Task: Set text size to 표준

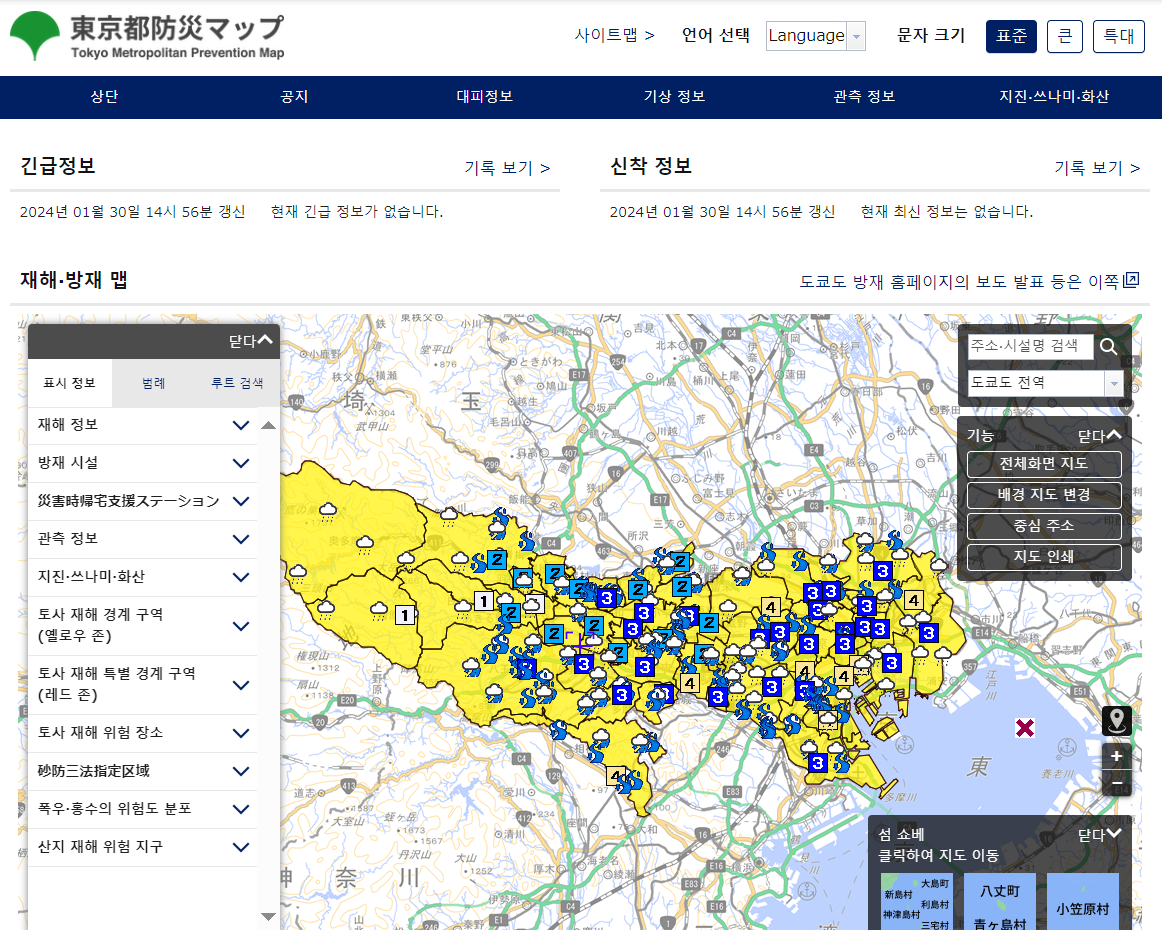Action: coord(1011,36)
